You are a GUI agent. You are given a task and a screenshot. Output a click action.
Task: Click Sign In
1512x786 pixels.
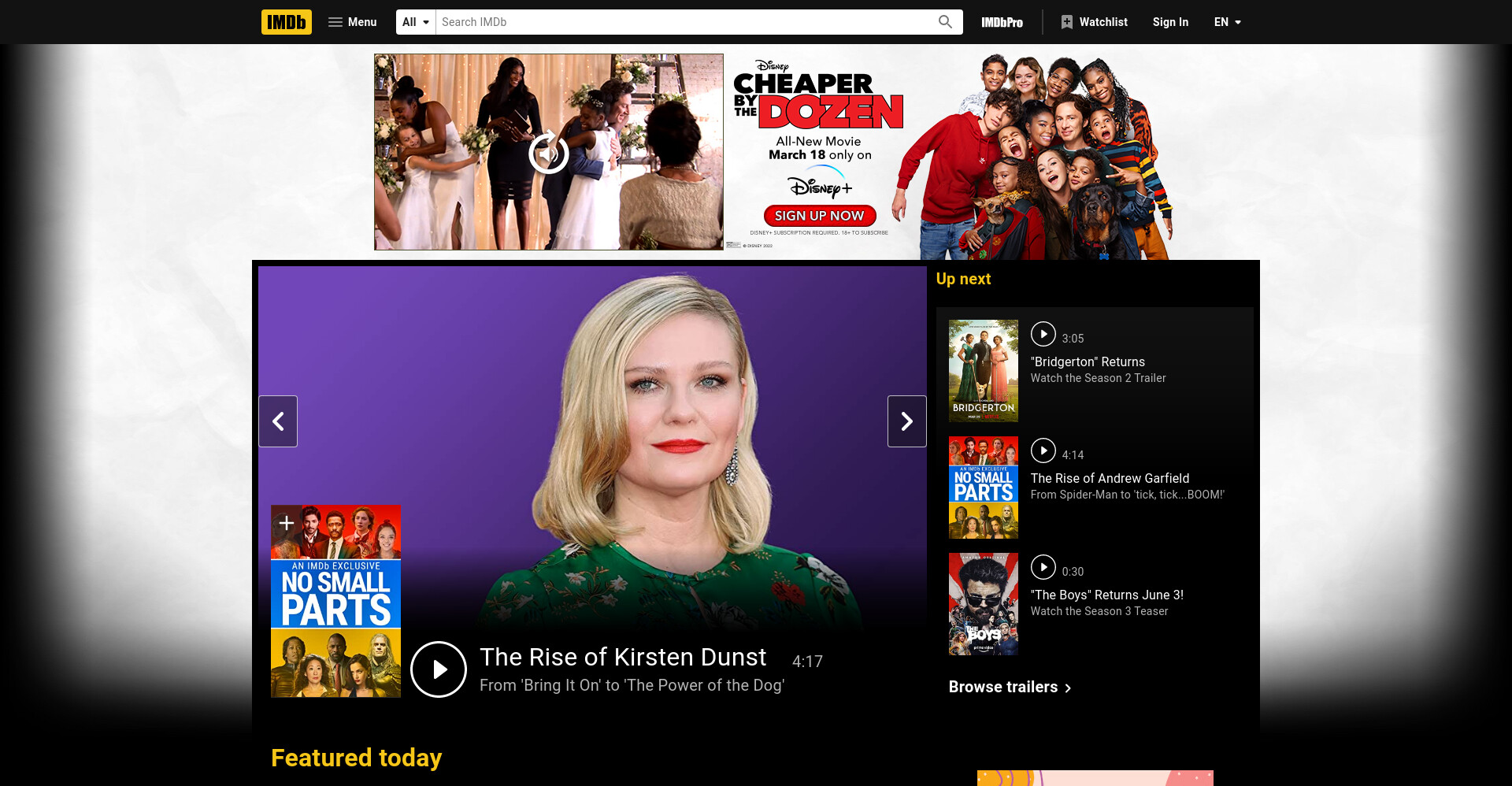(x=1170, y=22)
